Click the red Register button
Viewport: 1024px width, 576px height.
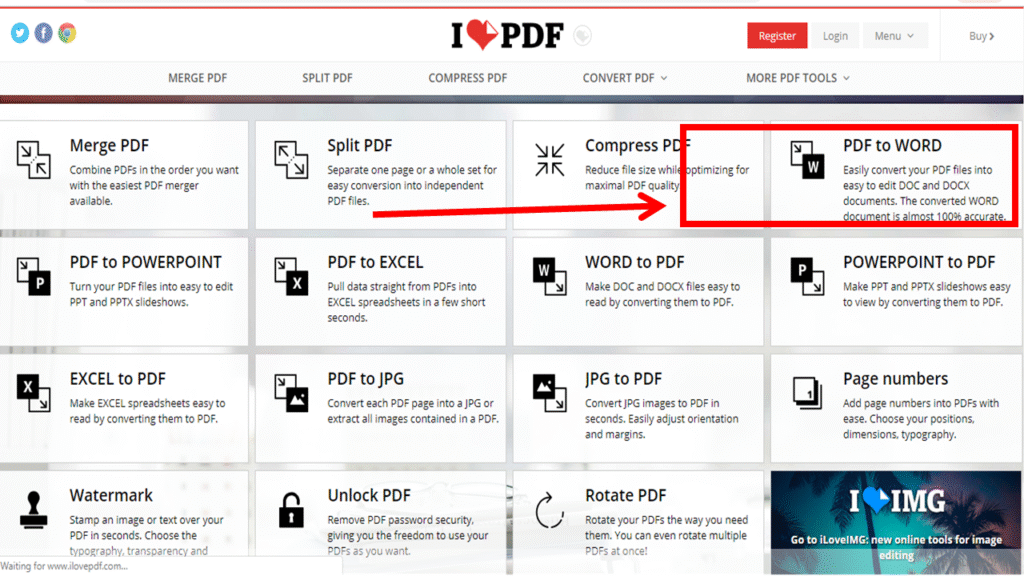tap(777, 36)
